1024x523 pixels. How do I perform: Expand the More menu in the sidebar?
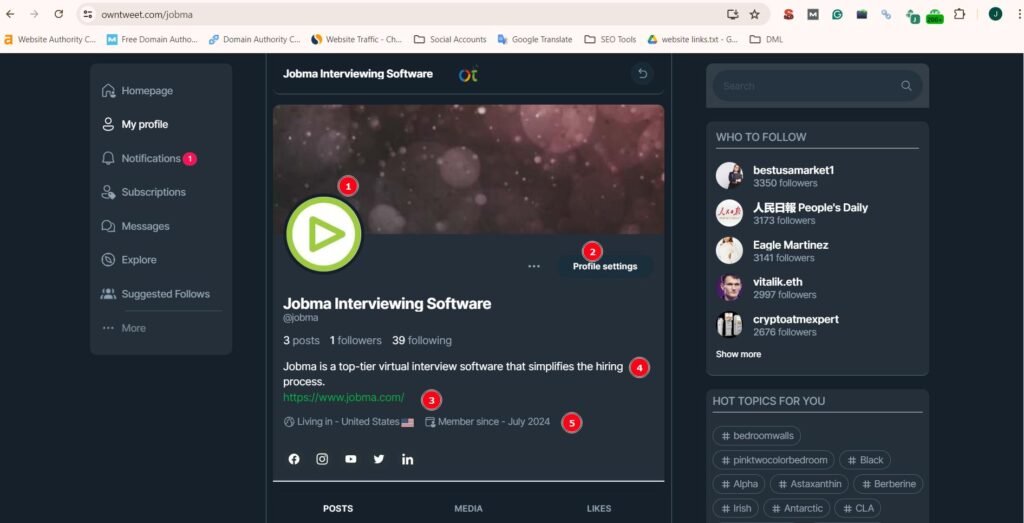click(x=124, y=328)
